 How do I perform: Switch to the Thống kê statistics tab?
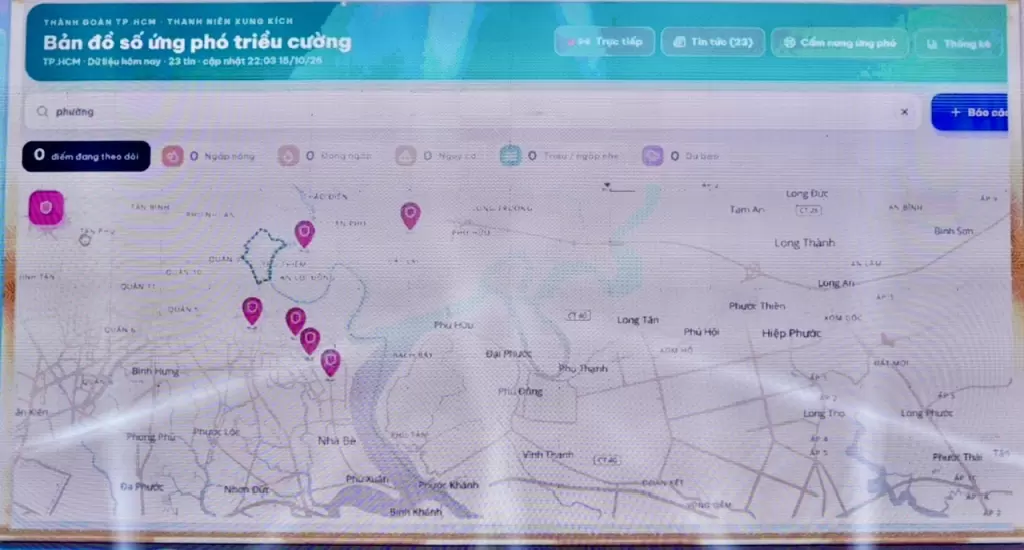[x=958, y=44]
